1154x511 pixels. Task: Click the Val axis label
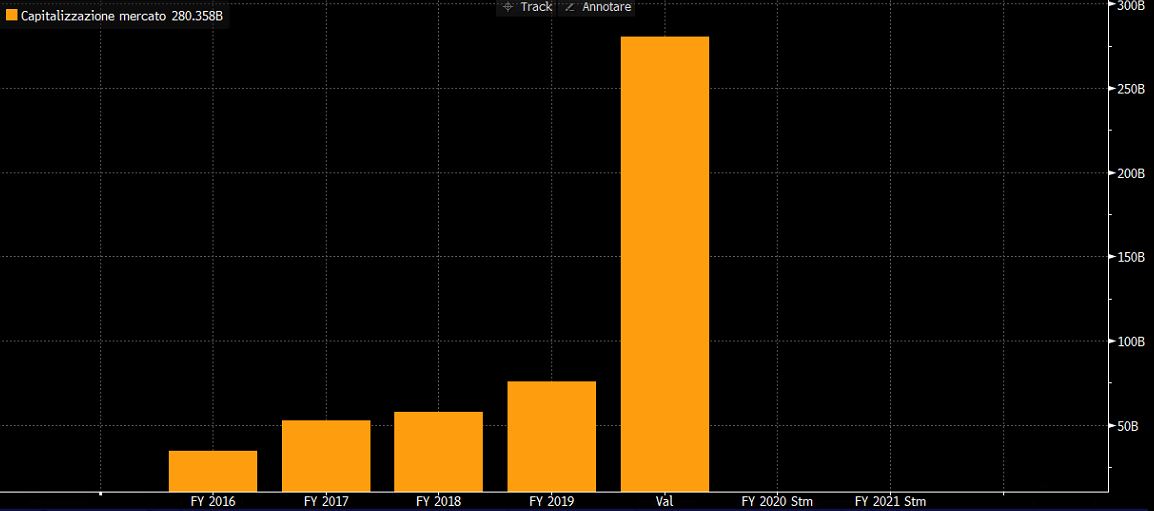[x=665, y=501]
